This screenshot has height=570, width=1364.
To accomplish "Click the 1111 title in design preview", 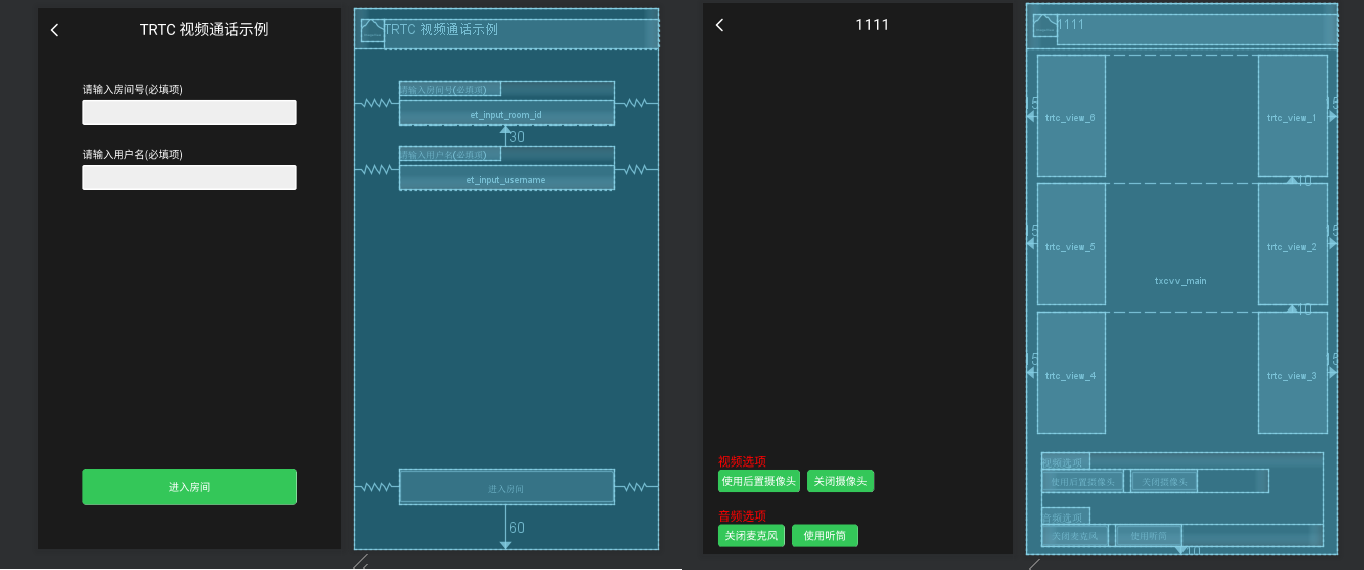I will click(872, 25).
